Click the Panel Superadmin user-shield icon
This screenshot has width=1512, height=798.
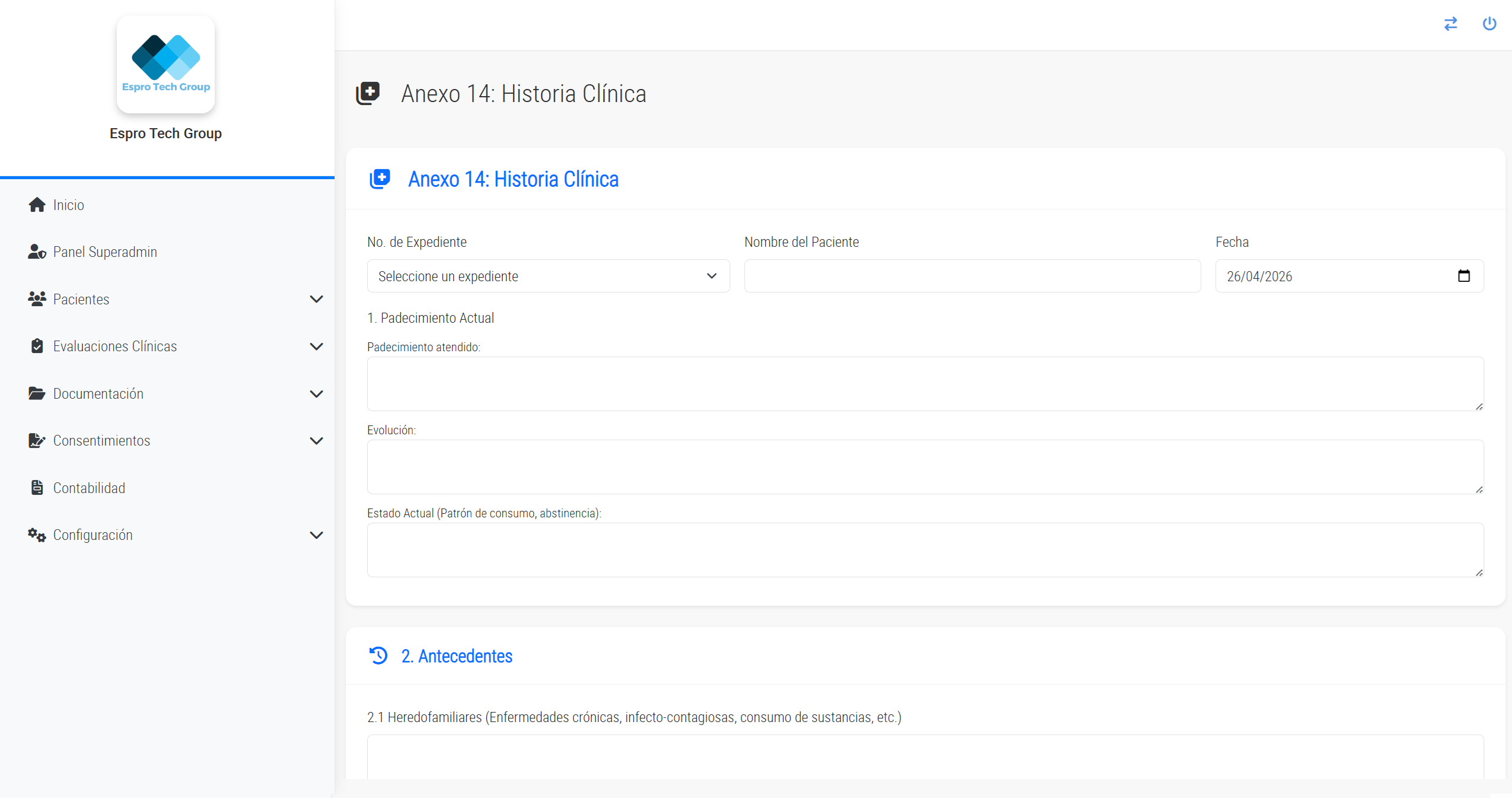point(37,252)
